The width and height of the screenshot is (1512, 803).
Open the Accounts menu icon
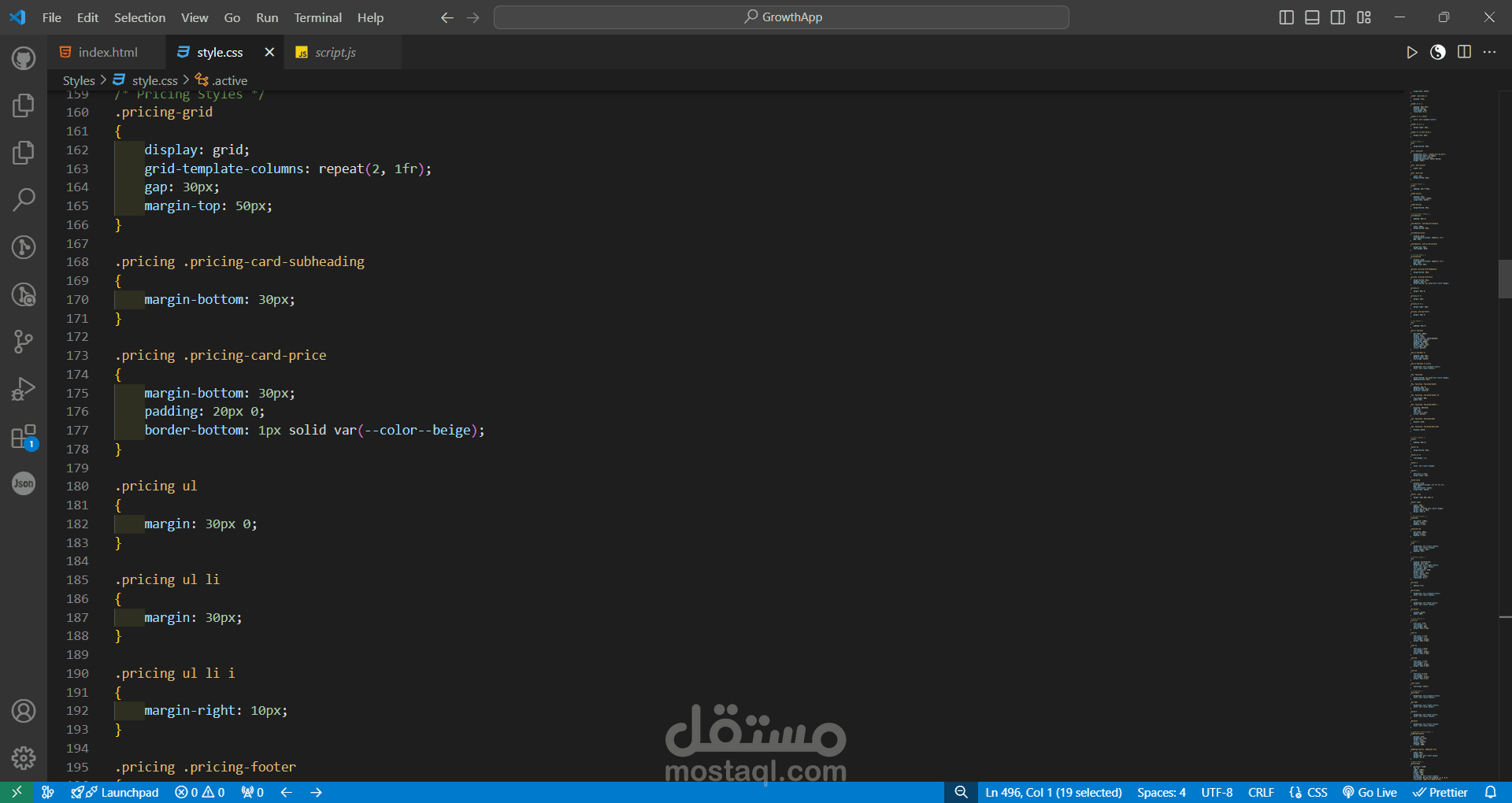24,711
